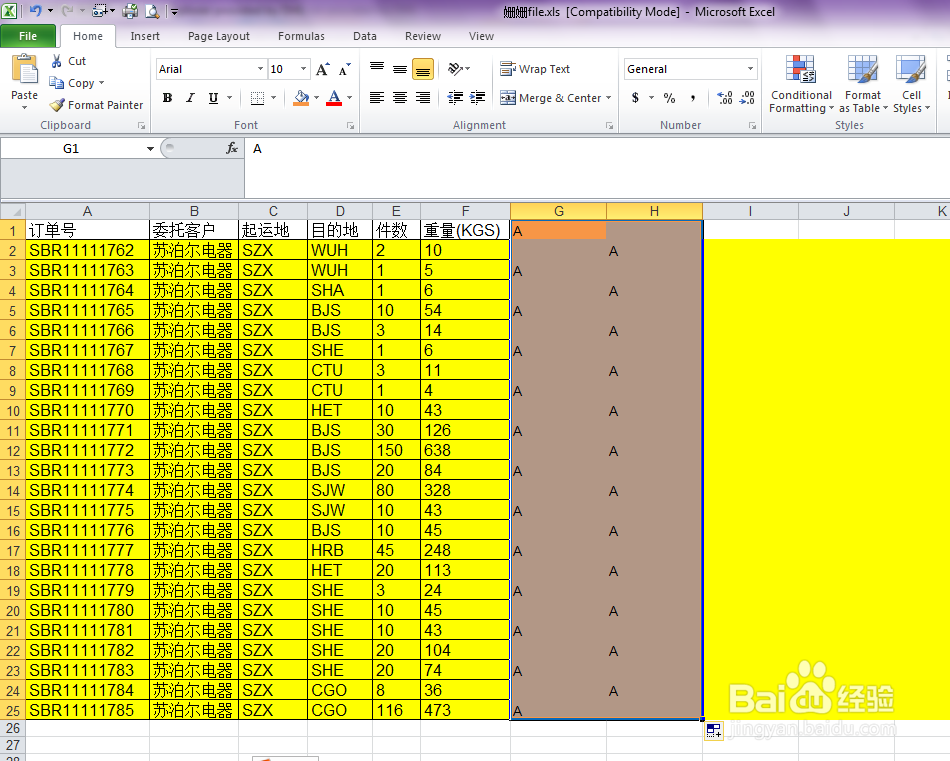
Task: Click Redo in Quick Access Toolbar
Action: pos(68,11)
